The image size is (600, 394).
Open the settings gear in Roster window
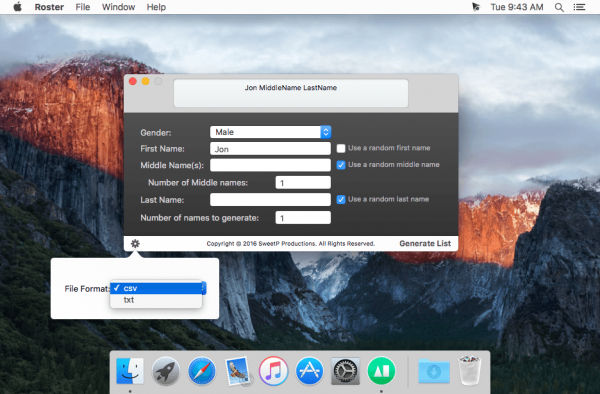click(x=135, y=244)
